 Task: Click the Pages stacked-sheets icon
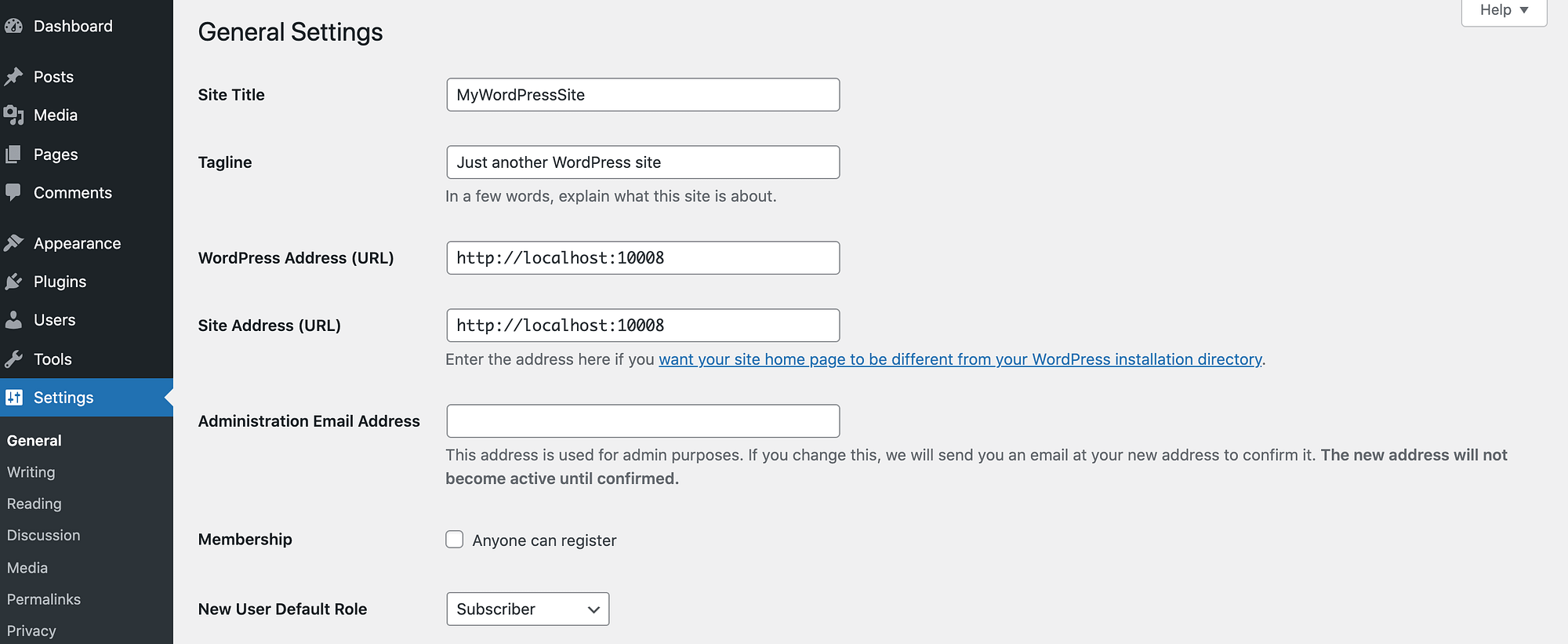(x=13, y=155)
